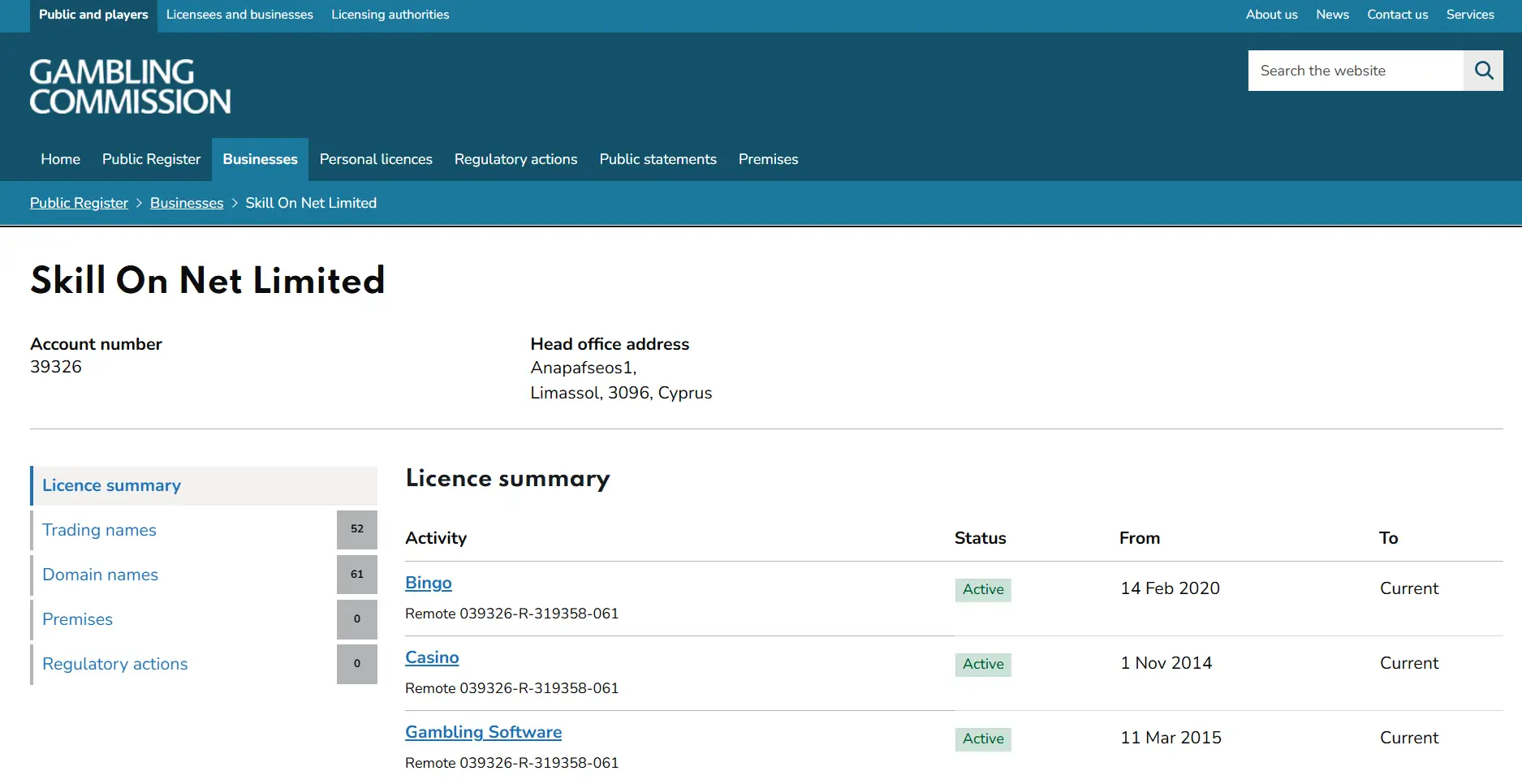Image resolution: width=1522 pixels, height=784 pixels.
Task: Click Skill On Net Limited breadcrumb text
Action: point(311,203)
